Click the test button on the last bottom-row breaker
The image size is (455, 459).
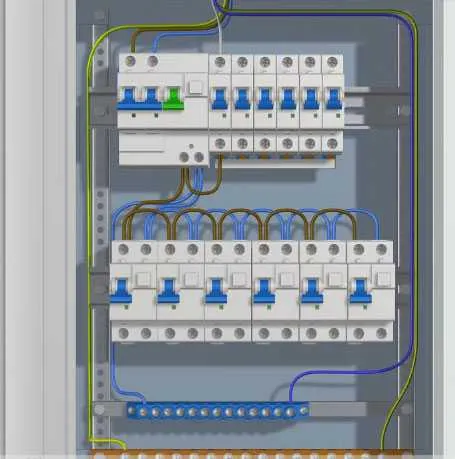(x=383, y=279)
